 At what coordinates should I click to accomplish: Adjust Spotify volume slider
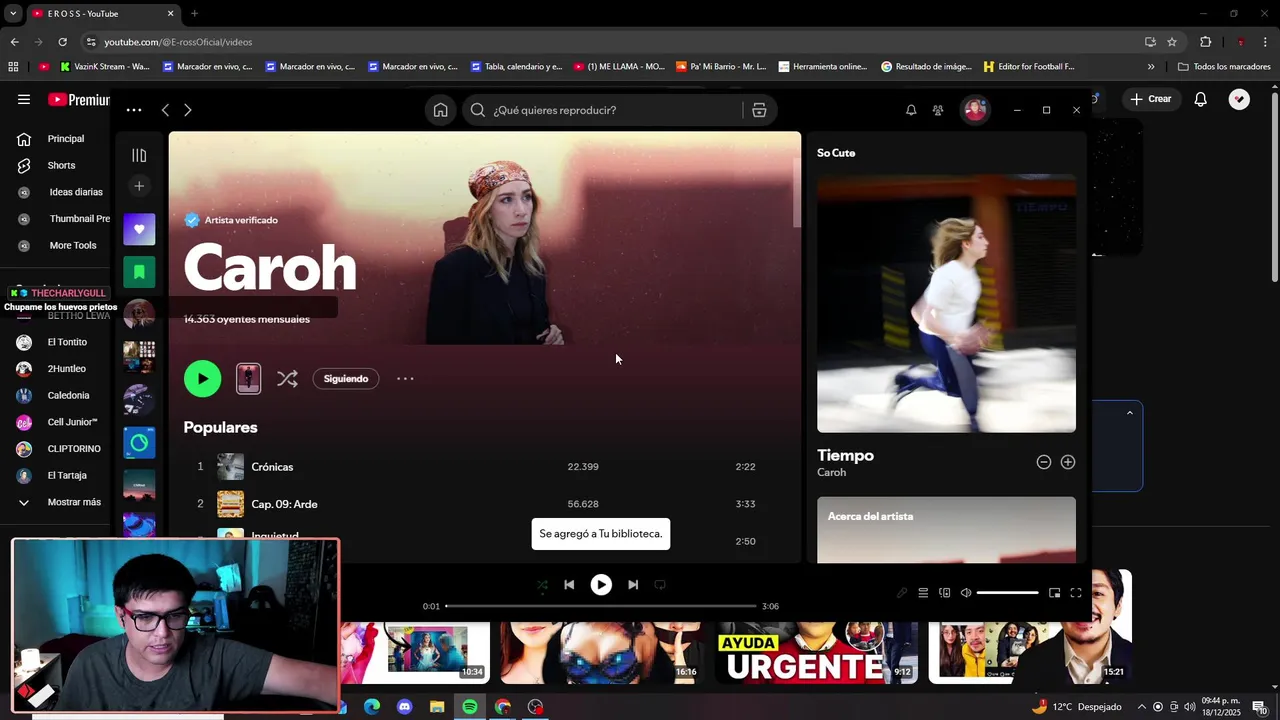(1008, 593)
